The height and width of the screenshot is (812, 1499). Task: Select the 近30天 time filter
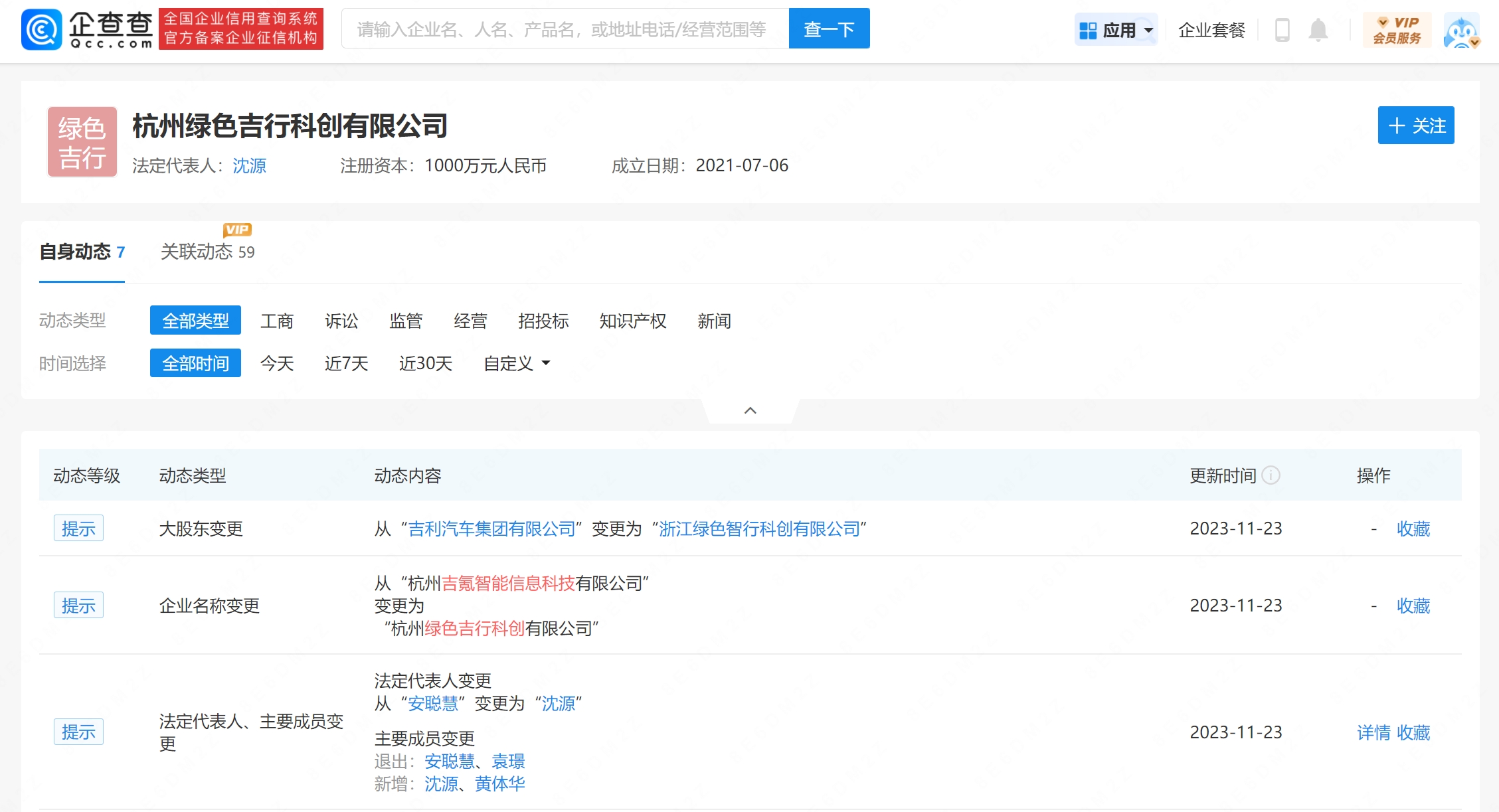pyautogui.click(x=425, y=363)
